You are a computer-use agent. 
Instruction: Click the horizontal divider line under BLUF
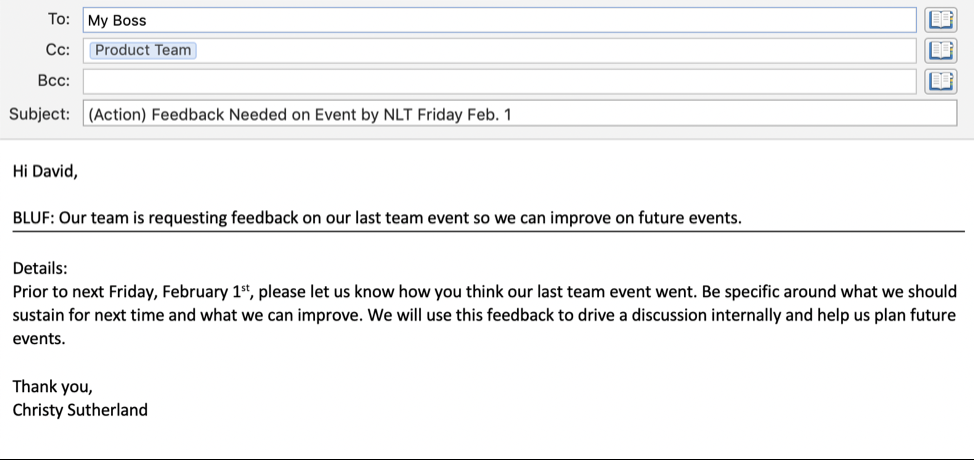(488, 232)
